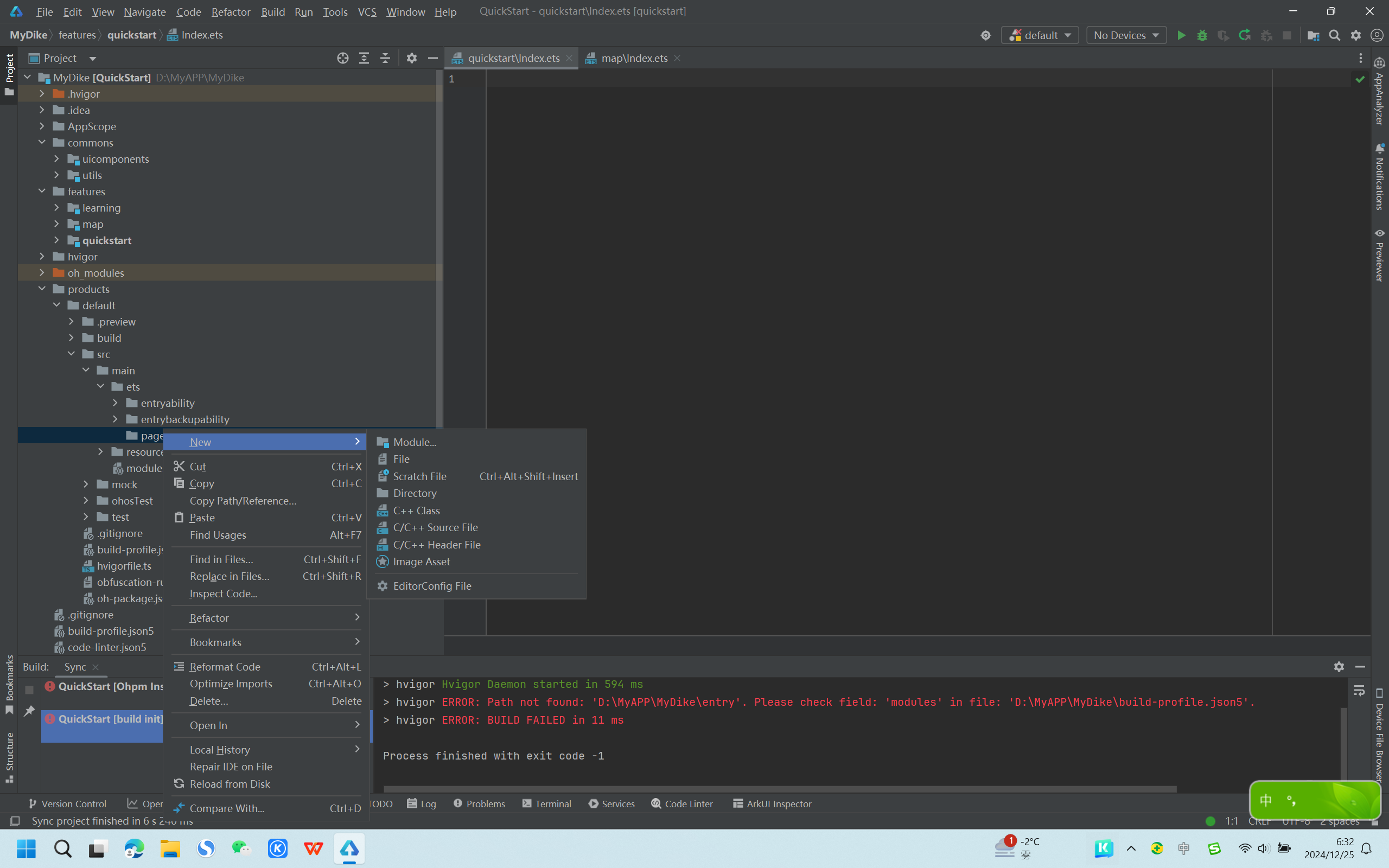Open the Notifications side panel
The width and height of the screenshot is (1389, 868).
1379,177
